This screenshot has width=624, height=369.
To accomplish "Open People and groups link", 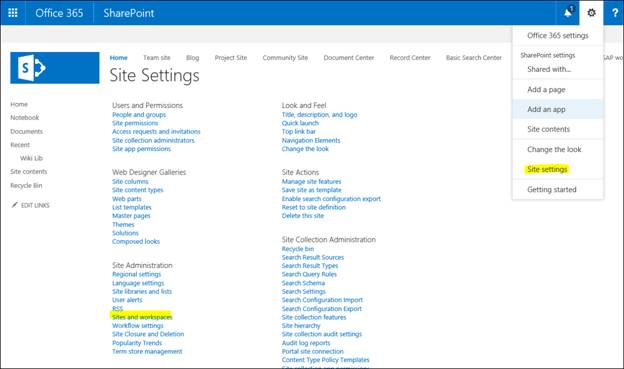I will coord(139,115).
